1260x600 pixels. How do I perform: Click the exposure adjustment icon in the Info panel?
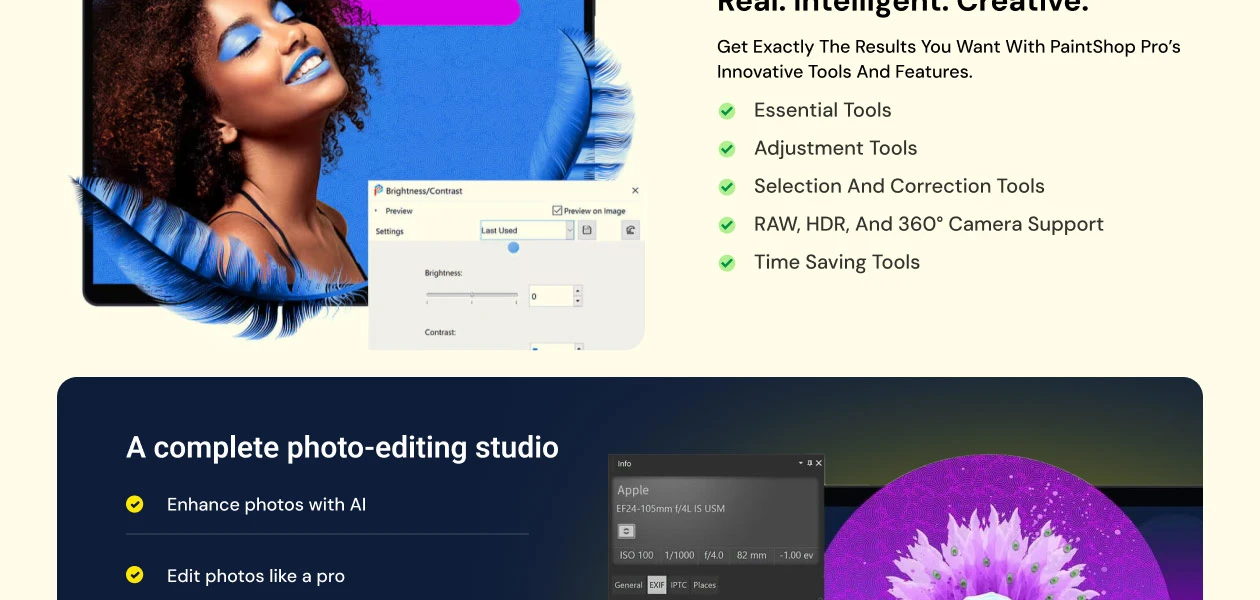click(x=626, y=531)
